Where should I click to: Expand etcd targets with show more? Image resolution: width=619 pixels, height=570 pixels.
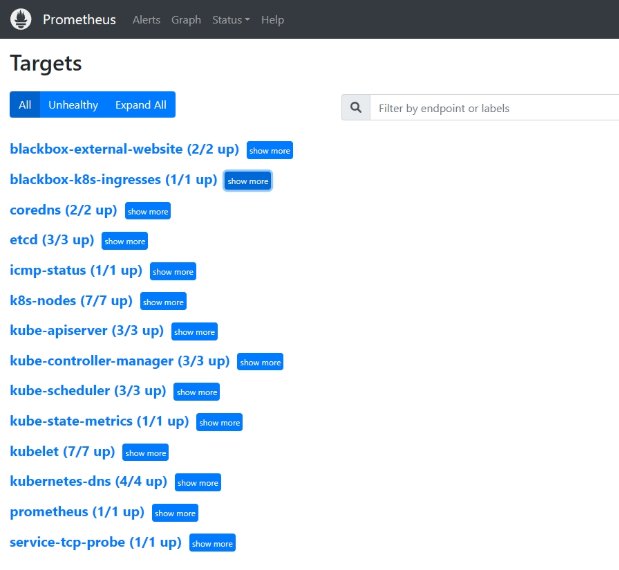coord(125,241)
